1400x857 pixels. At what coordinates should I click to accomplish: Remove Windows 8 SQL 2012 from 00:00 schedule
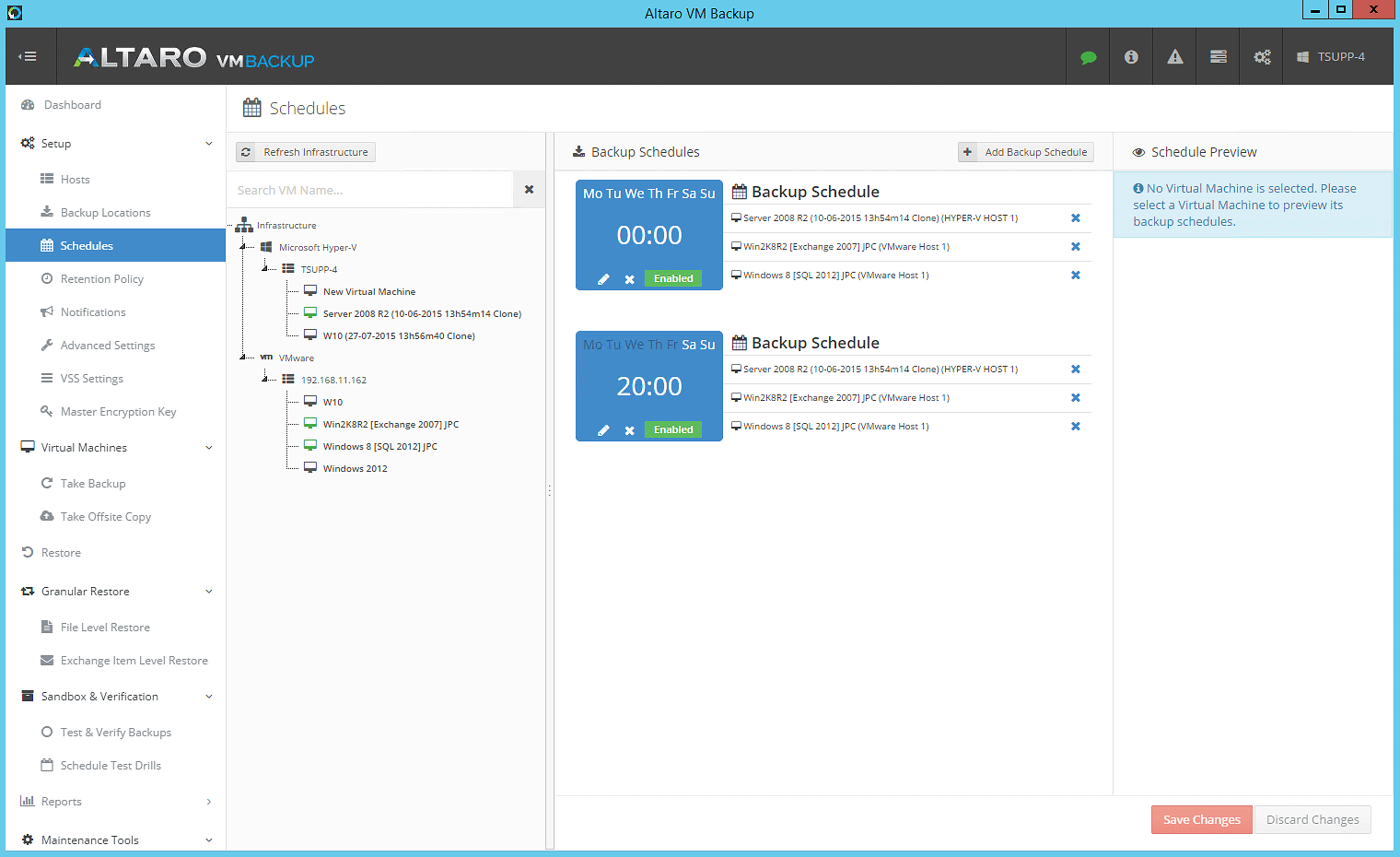(x=1075, y=276)
